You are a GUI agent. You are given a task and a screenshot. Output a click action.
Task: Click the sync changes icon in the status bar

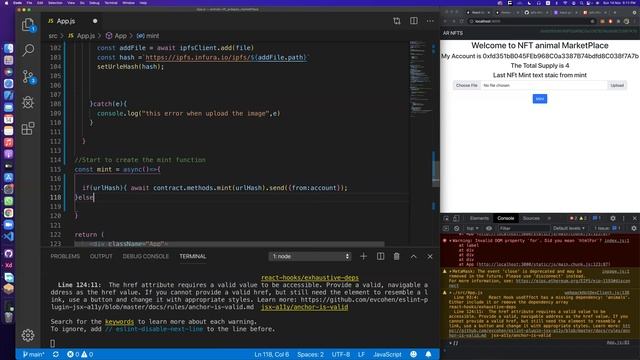[56, 354]
